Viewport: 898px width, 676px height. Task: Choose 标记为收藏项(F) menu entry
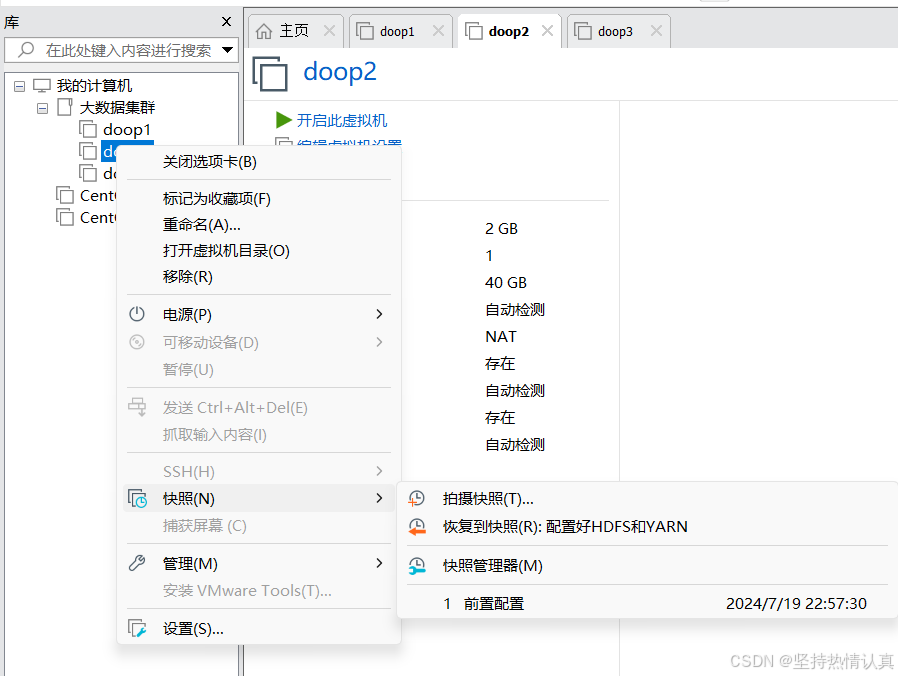click(x=259, y=199)
